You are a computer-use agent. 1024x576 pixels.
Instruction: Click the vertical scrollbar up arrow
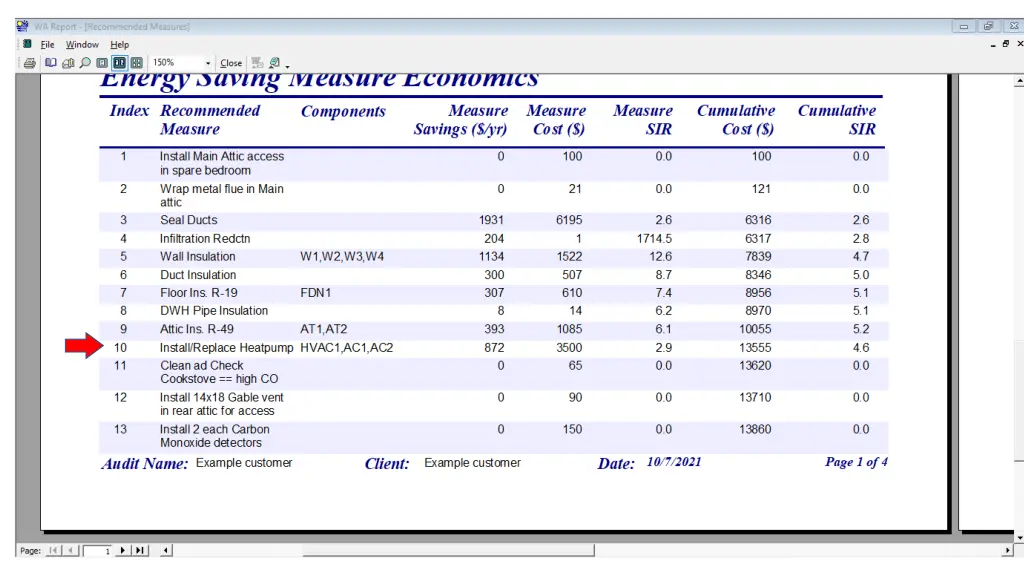tap(1019, 82)
